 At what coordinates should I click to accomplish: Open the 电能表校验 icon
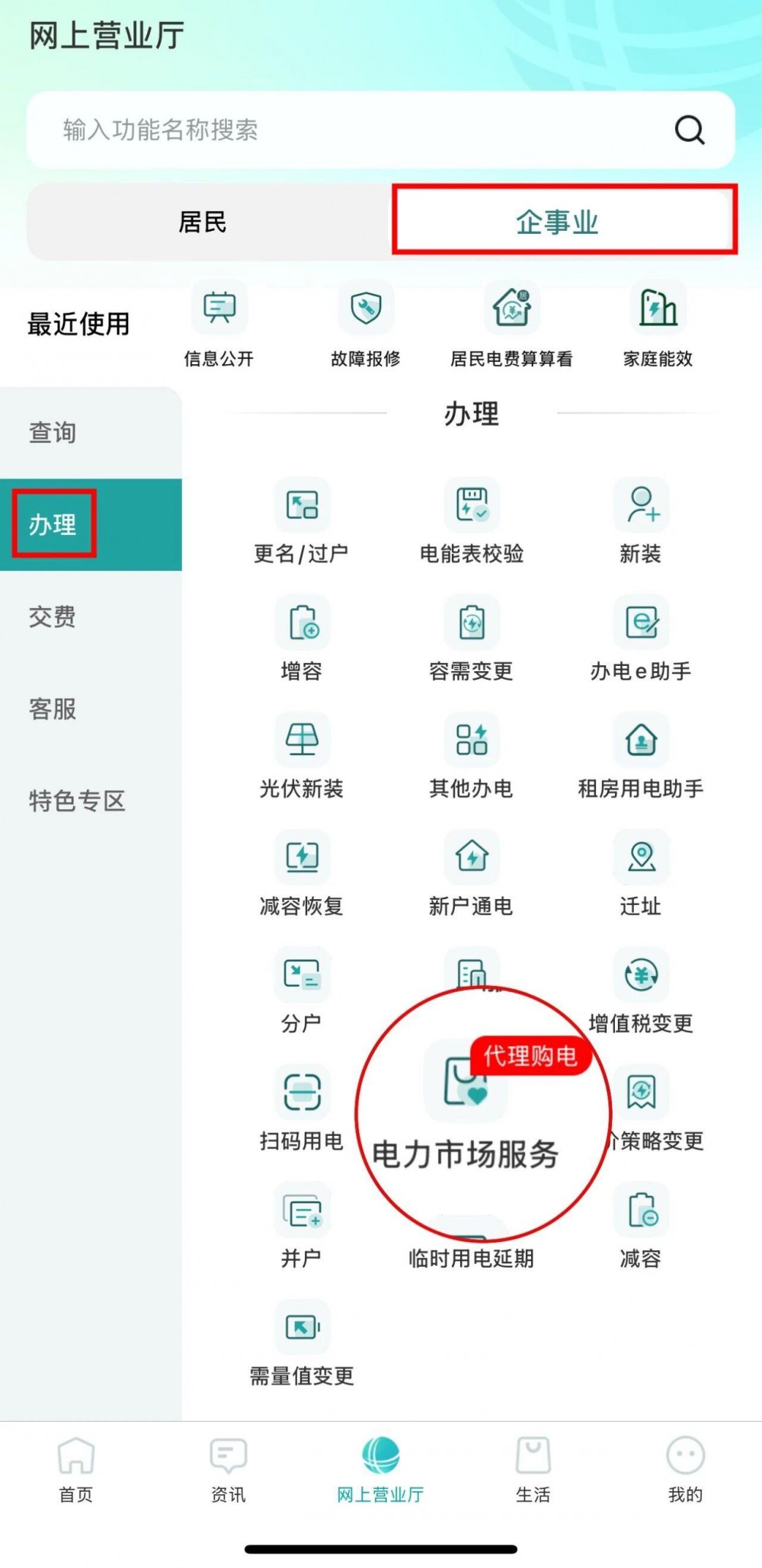472,505
